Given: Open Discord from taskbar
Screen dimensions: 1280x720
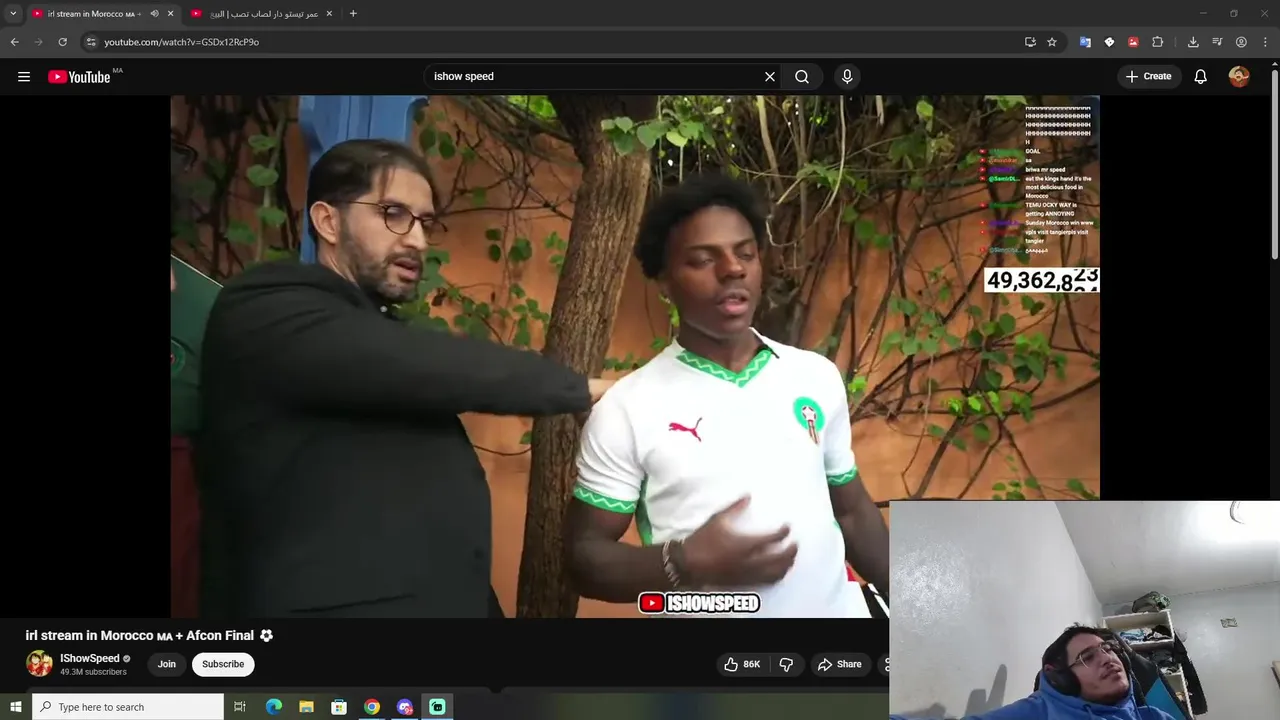Looking at the screenshot, I should (x=404, y=707).
